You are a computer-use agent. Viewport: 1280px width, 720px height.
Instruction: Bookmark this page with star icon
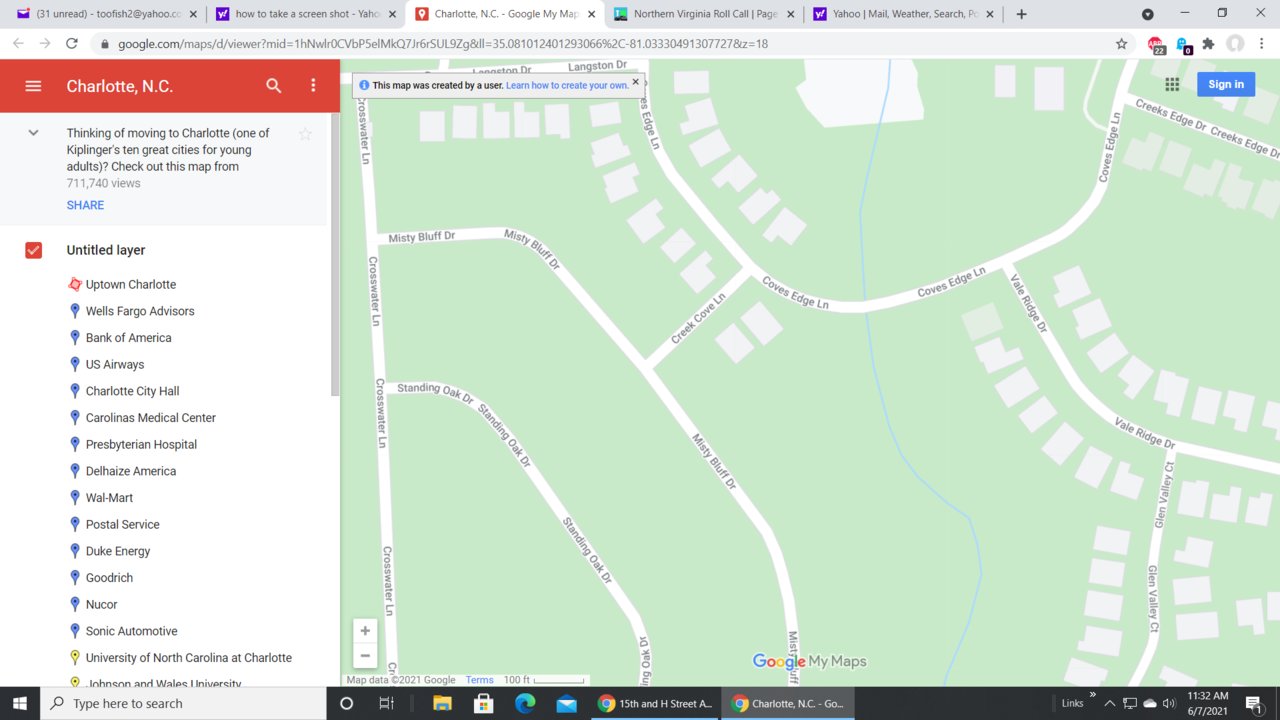coord(1121,44)
